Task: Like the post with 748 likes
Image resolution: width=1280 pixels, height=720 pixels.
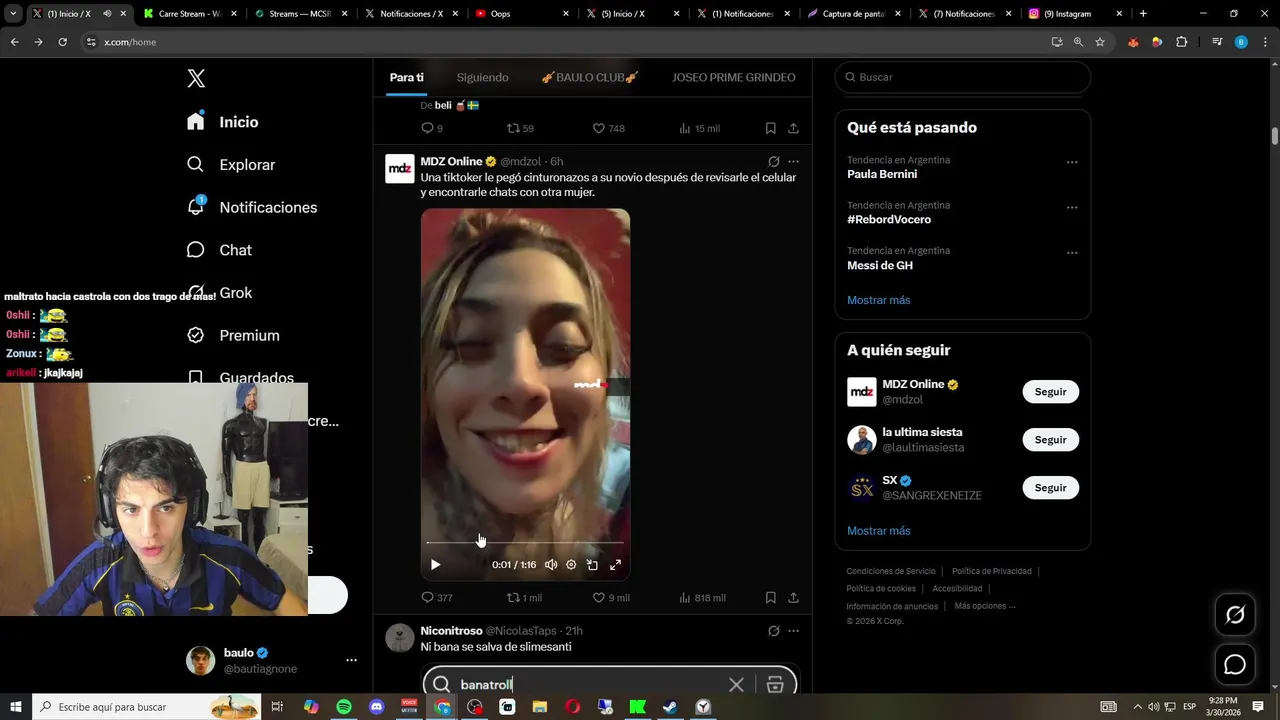Action: pos(608,128)
